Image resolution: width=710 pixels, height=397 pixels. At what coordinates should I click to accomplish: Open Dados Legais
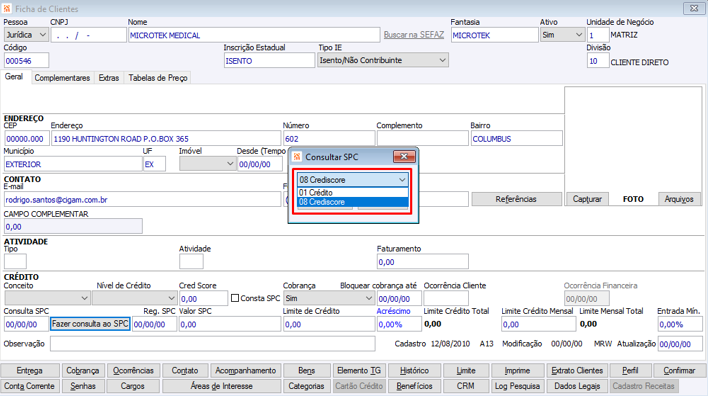(577, 386)
